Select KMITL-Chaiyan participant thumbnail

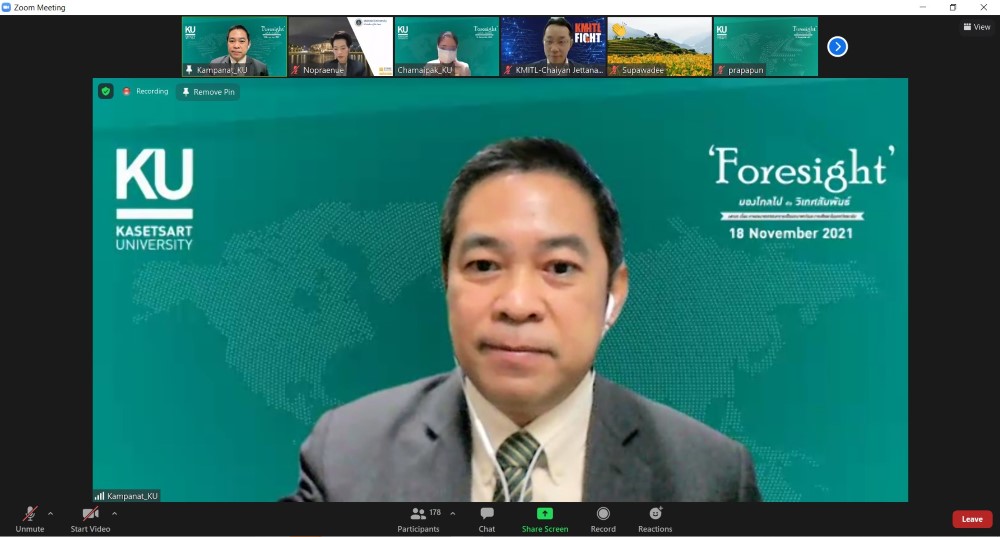[553, 46]
